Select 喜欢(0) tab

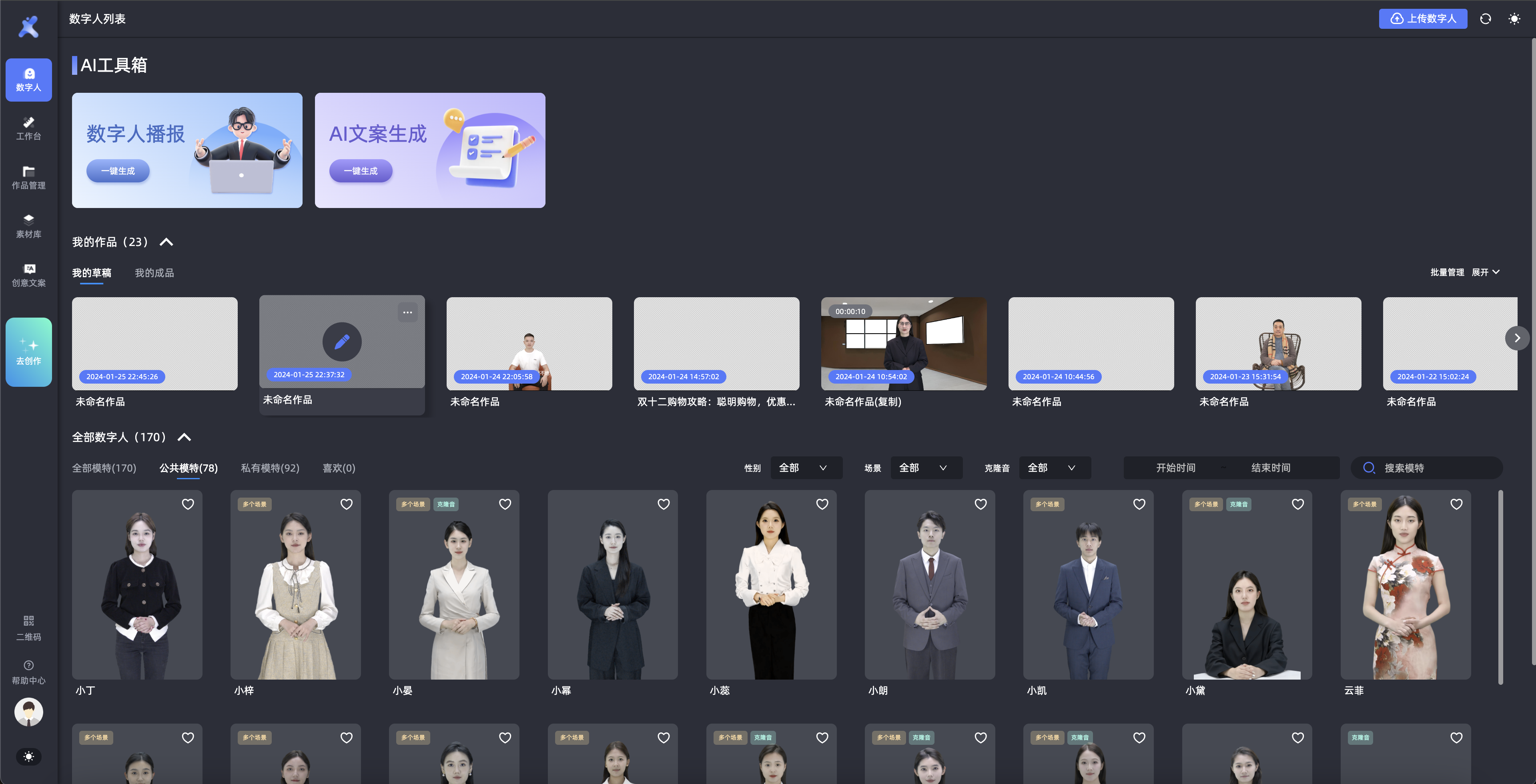339,468
